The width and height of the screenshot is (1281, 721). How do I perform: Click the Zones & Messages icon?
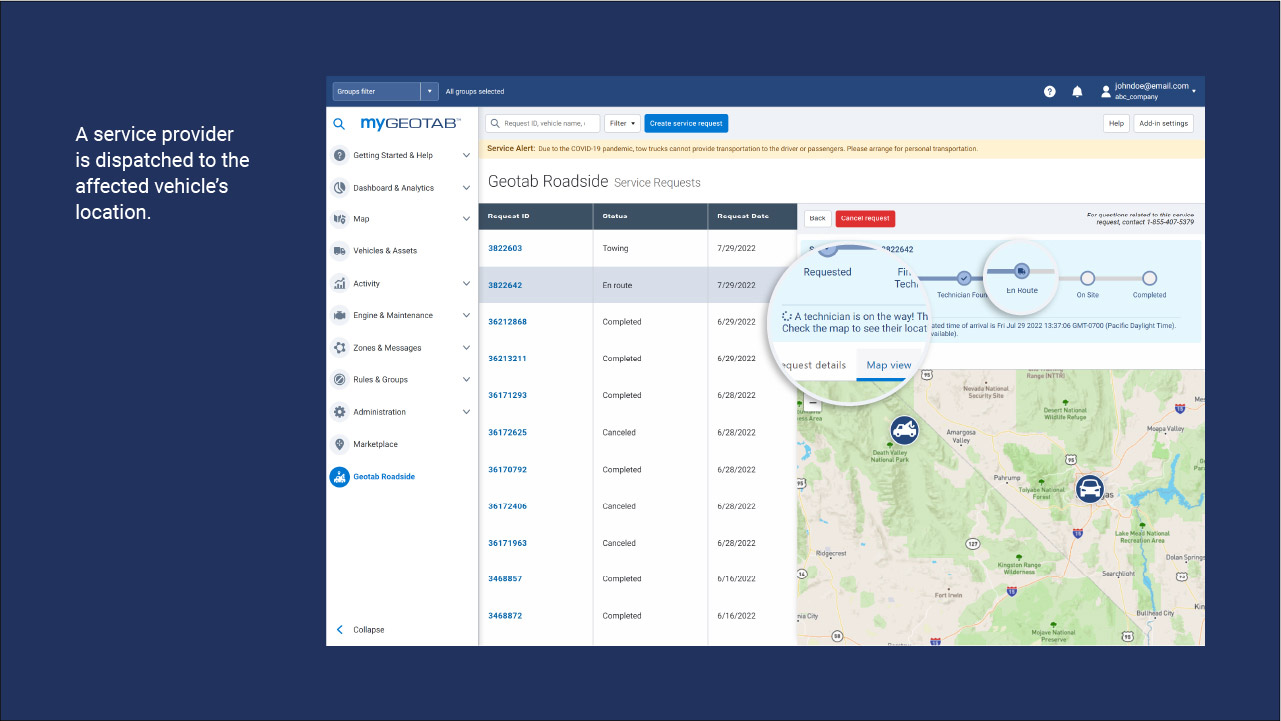[x=339, y=347]
